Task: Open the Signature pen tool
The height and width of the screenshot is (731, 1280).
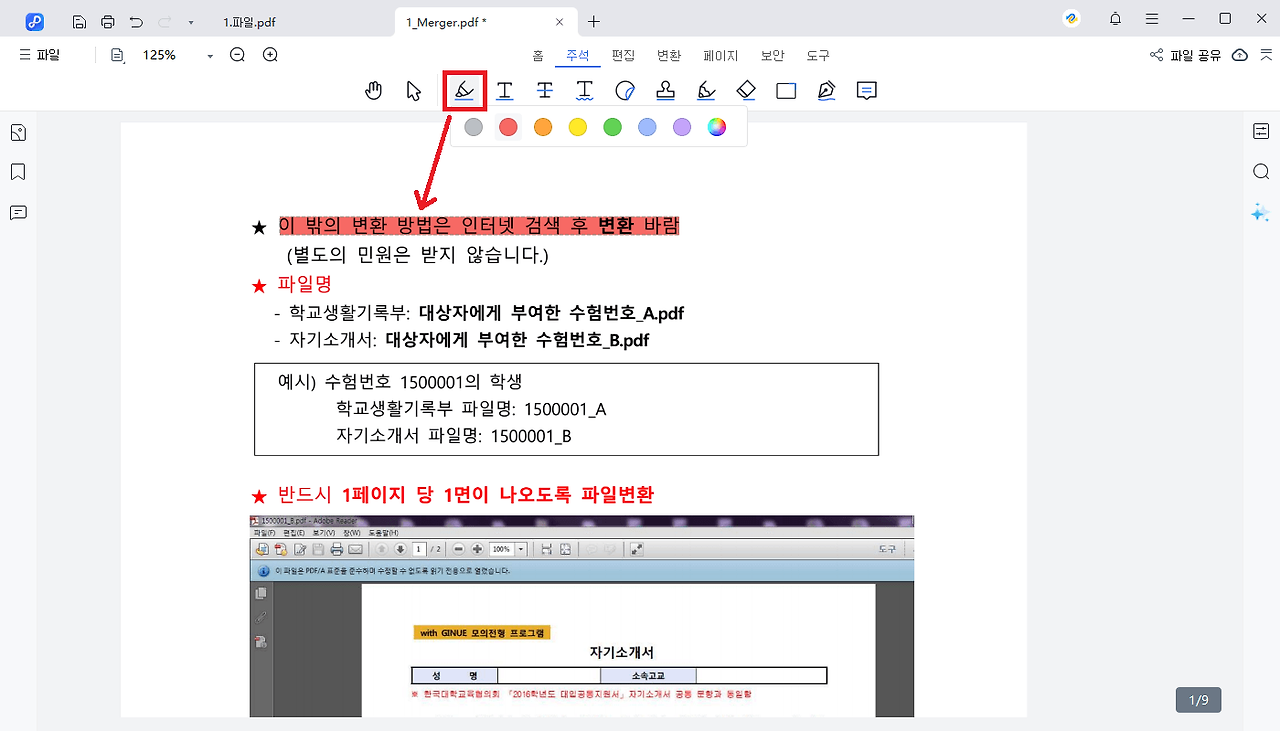Action: 826,91
